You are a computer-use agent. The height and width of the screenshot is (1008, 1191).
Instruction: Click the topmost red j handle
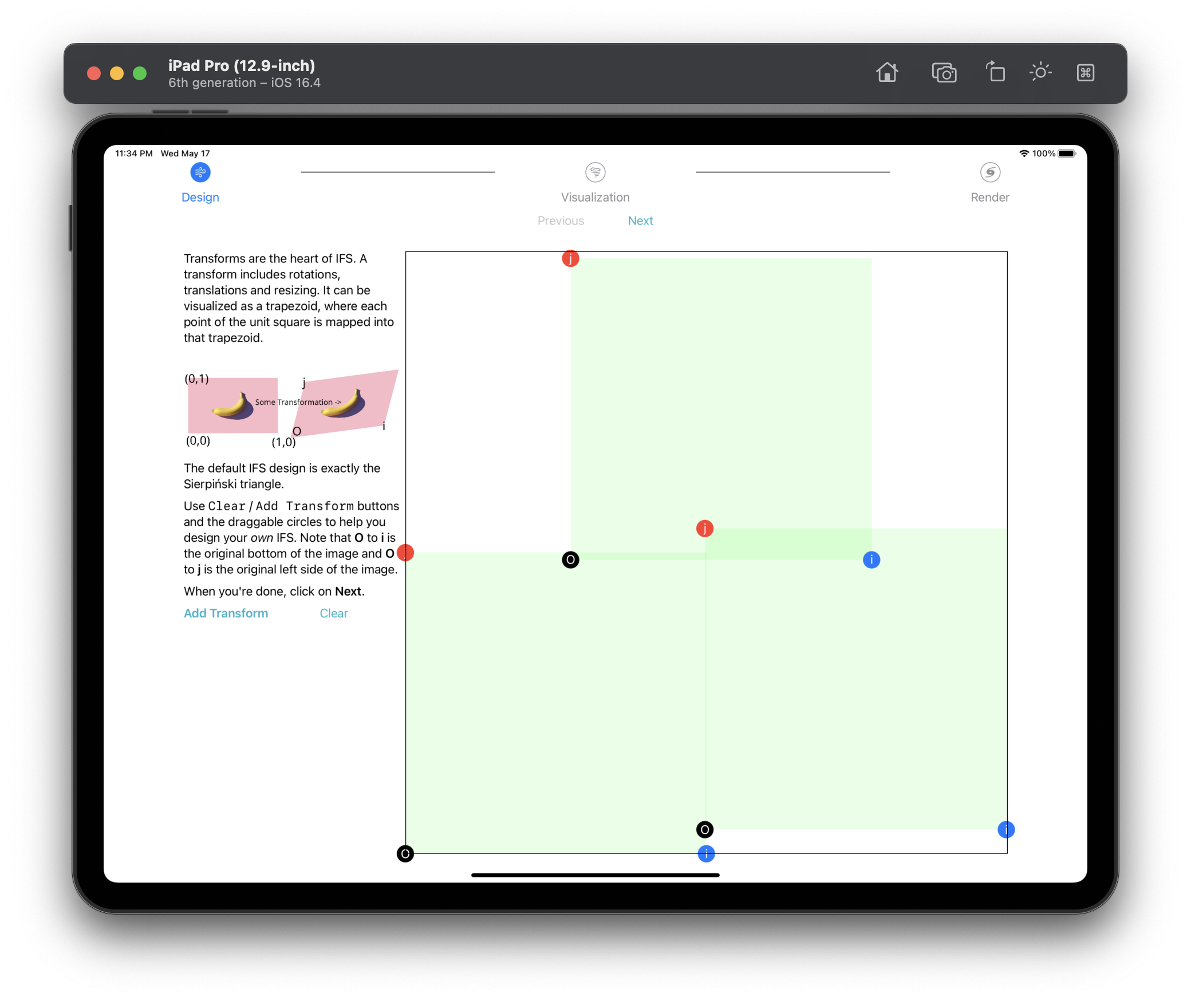570,259
